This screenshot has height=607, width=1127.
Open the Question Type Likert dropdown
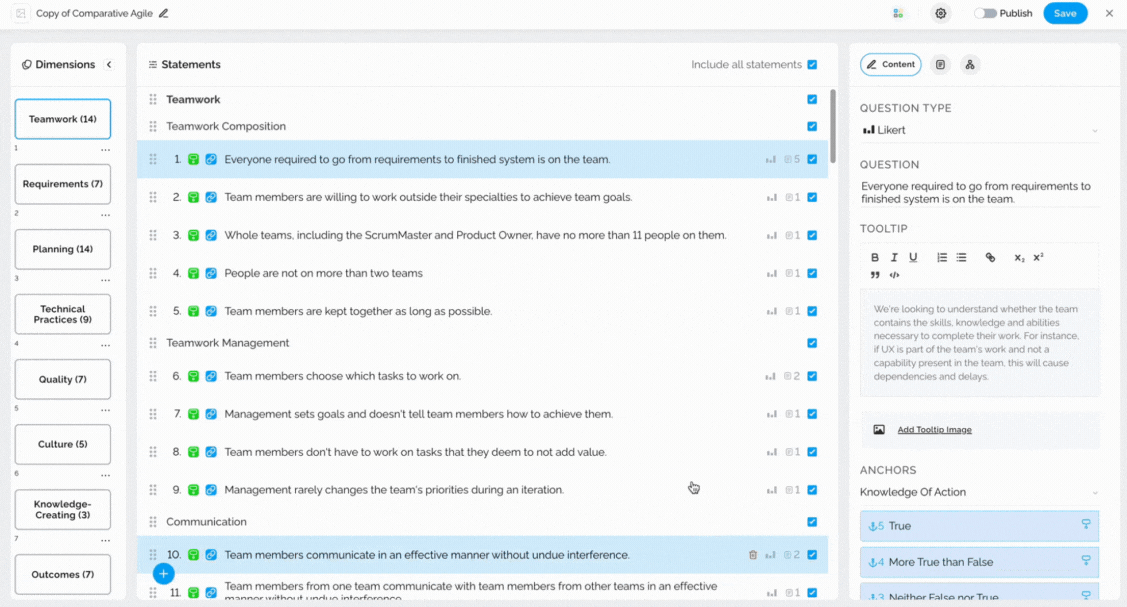pos(980,130)
